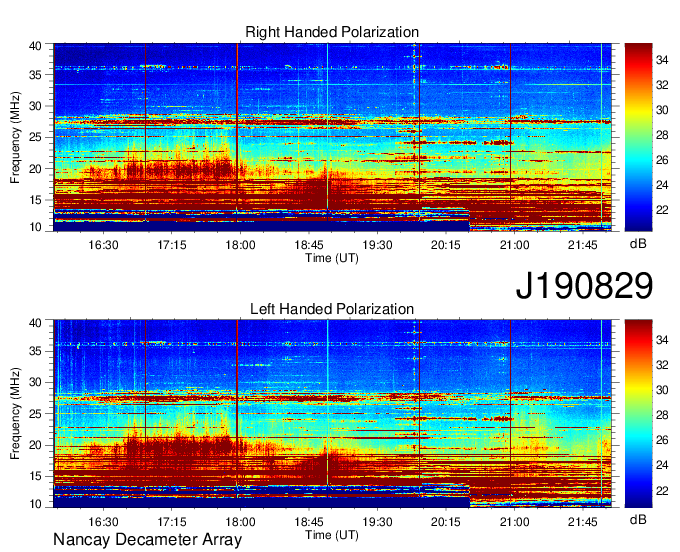Screen dimensions: 680x552
Task: Click the Left Handed Polarization spectrogram
Action: pyautogui.click(x=332, y=414)
